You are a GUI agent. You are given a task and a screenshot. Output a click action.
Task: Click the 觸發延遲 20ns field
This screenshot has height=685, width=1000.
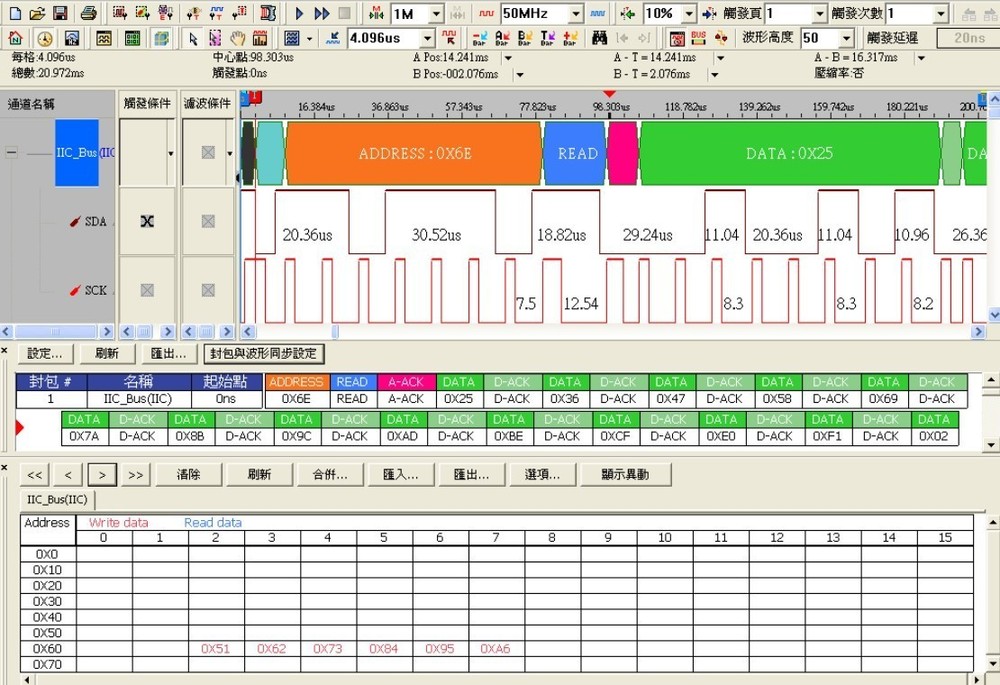point(968,38)
